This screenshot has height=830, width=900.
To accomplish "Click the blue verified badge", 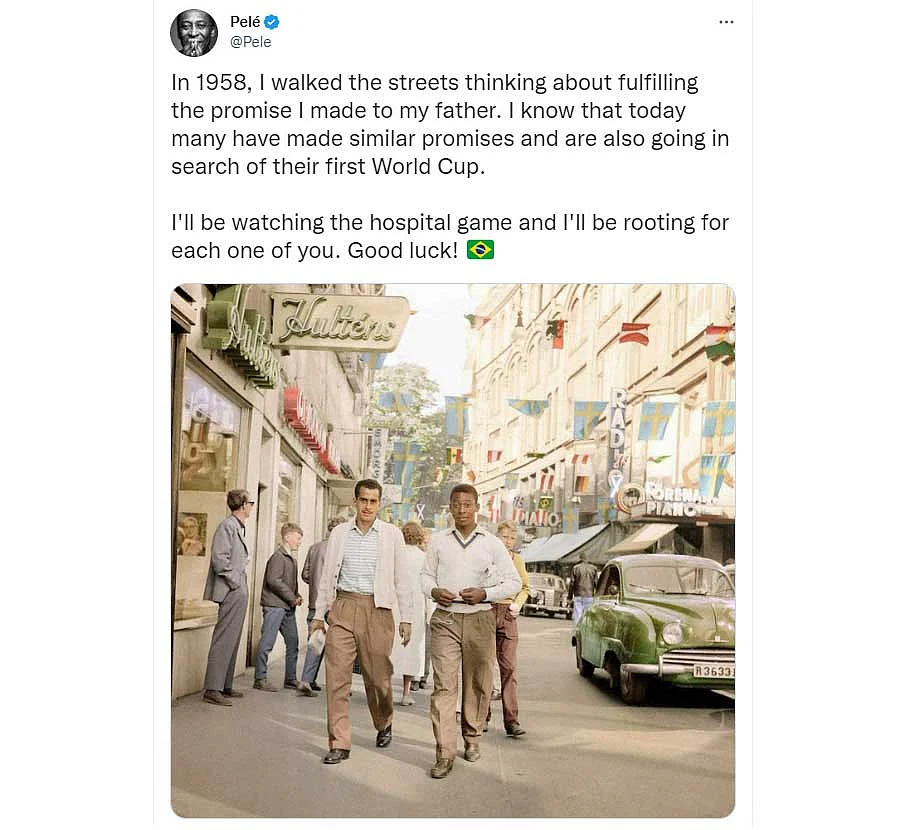I will [x=272, y=22].
